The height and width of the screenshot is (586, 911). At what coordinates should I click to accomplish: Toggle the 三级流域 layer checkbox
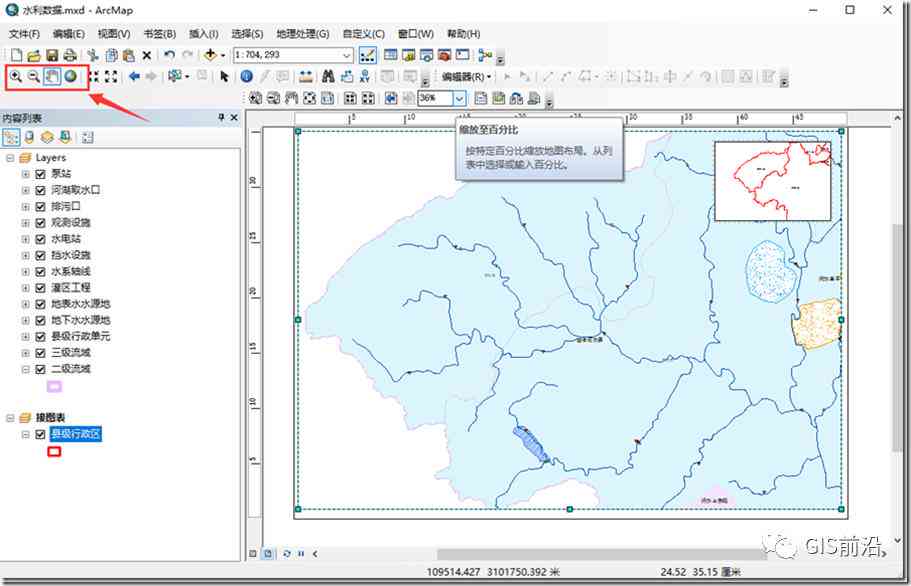[x=41, y=353]
